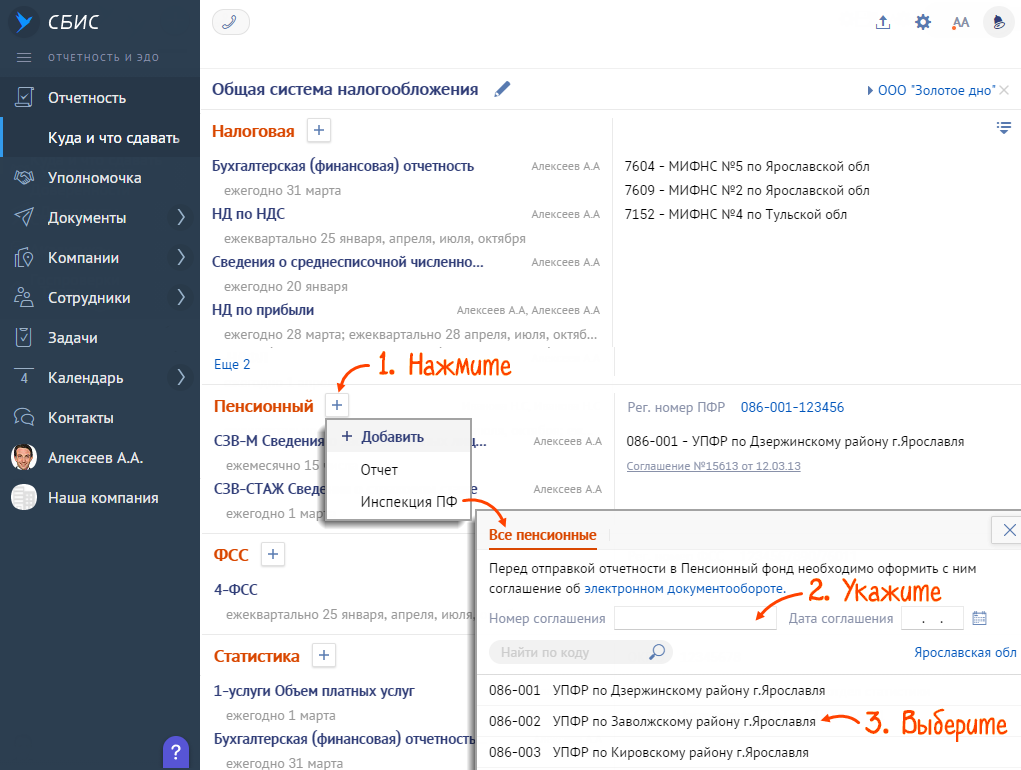
Task: Click the Еще 2 link
Action: 232,364
